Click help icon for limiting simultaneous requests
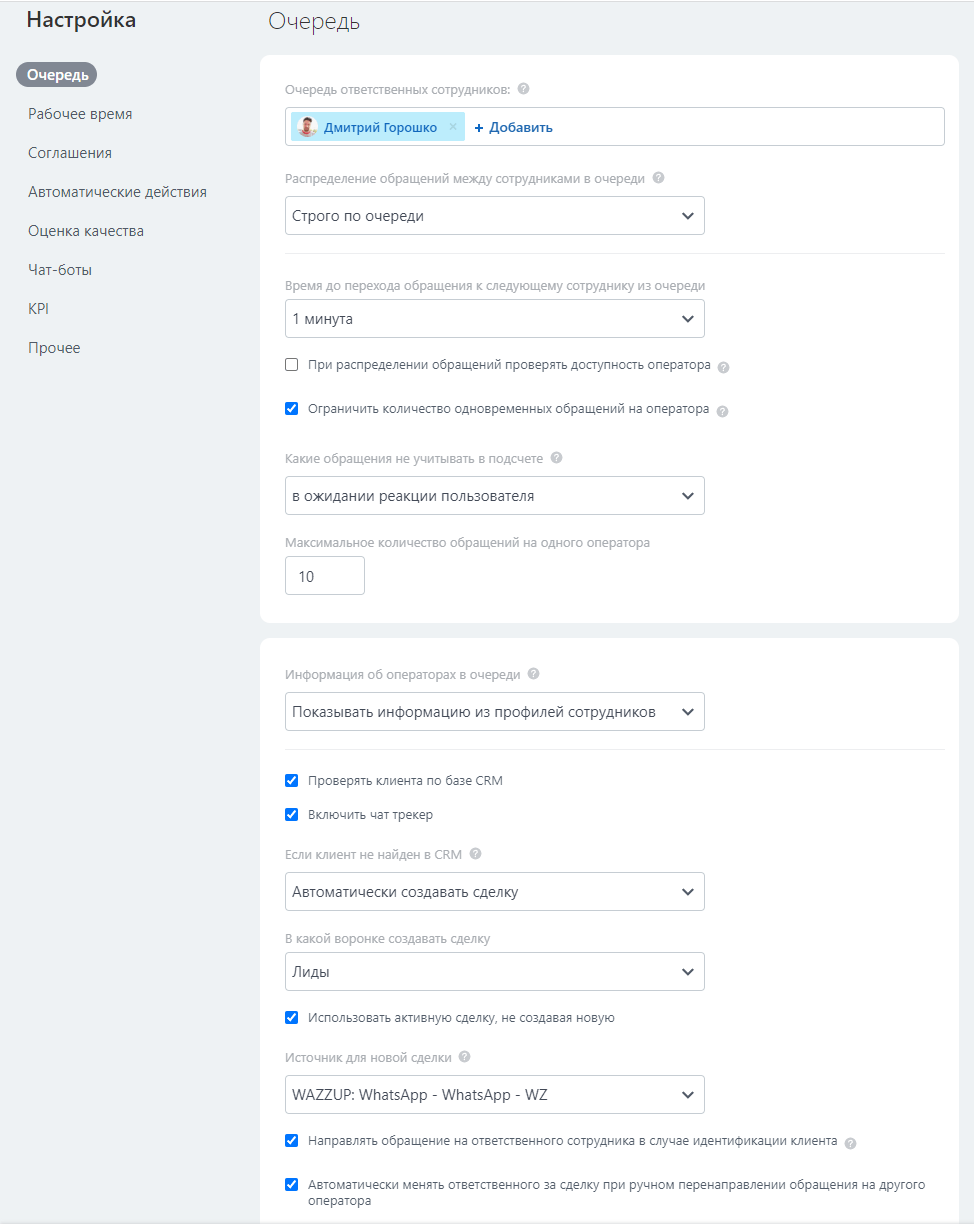Image resolution: width=974 pixels, height=1224 pixels. coord(723,410)
